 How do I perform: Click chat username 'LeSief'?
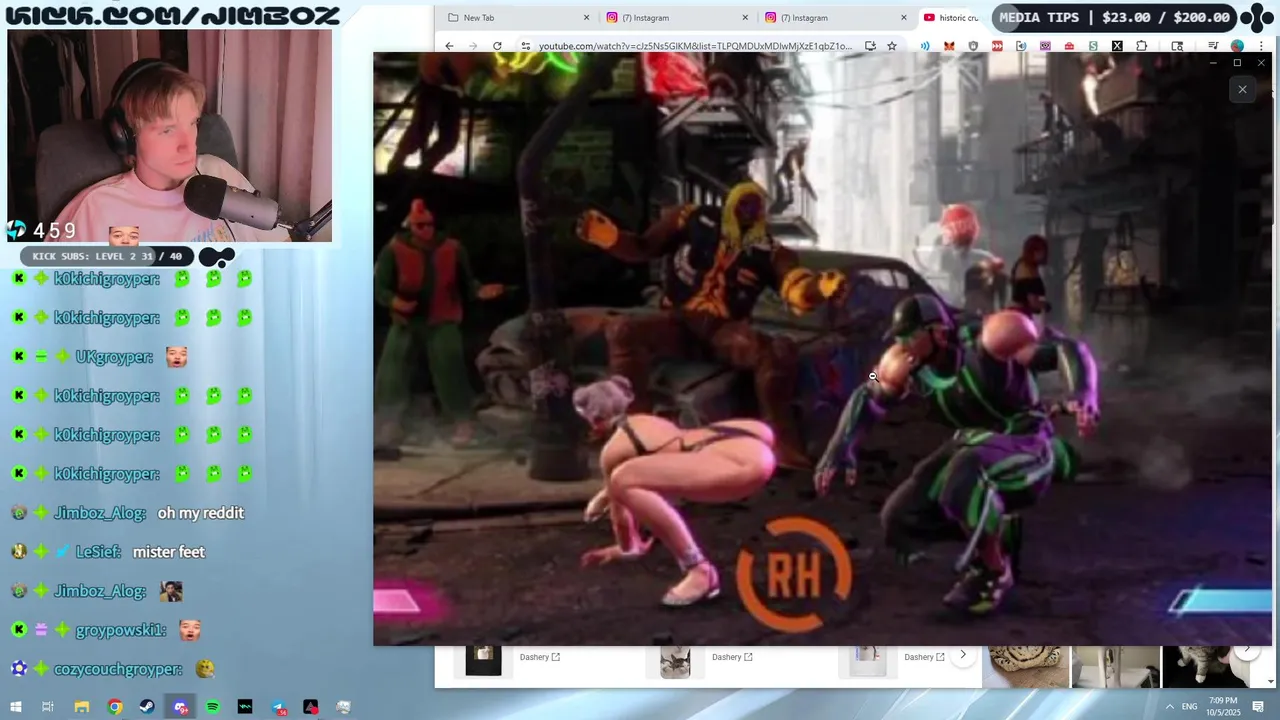tap(99, 552)
